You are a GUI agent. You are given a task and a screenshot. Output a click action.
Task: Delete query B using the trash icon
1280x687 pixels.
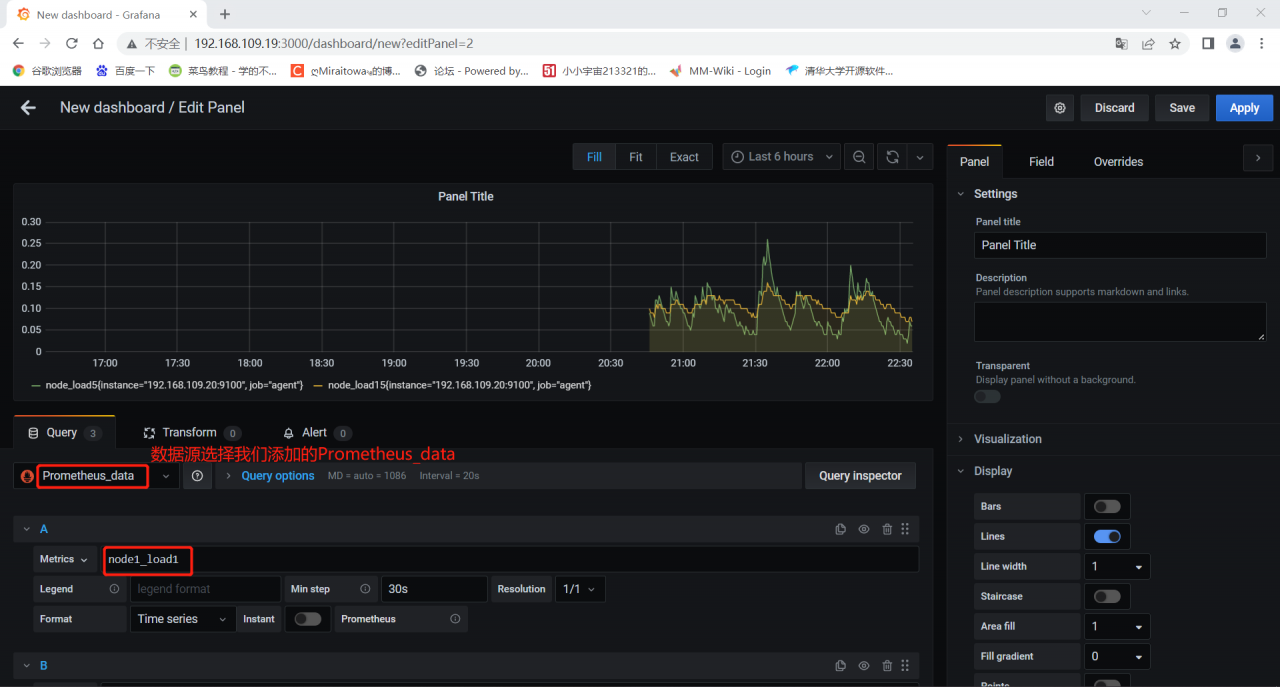coord(887,666)
